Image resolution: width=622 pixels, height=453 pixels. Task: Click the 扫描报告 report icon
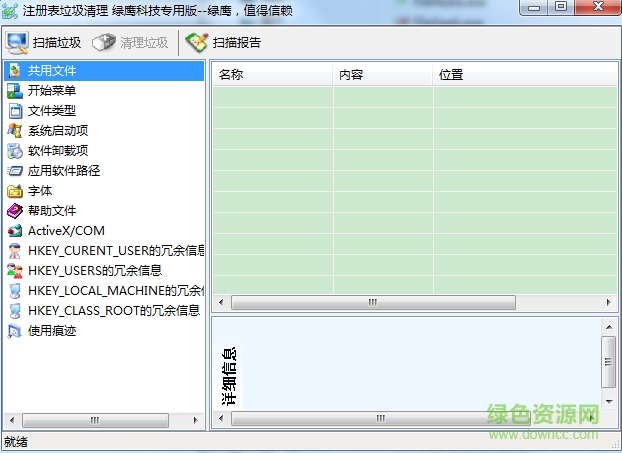197,43
